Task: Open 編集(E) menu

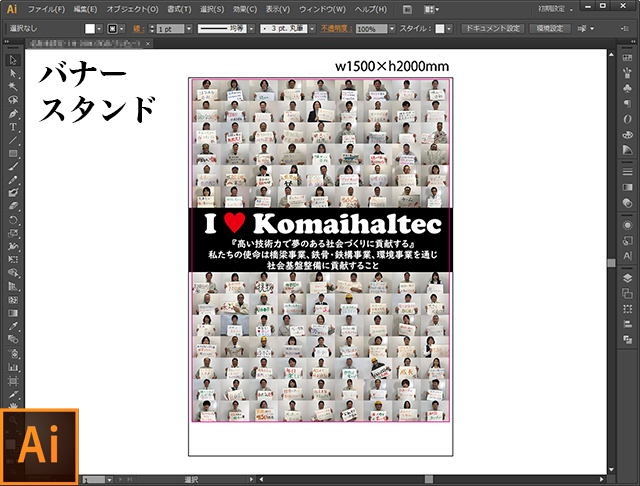Action: point(85,9)
